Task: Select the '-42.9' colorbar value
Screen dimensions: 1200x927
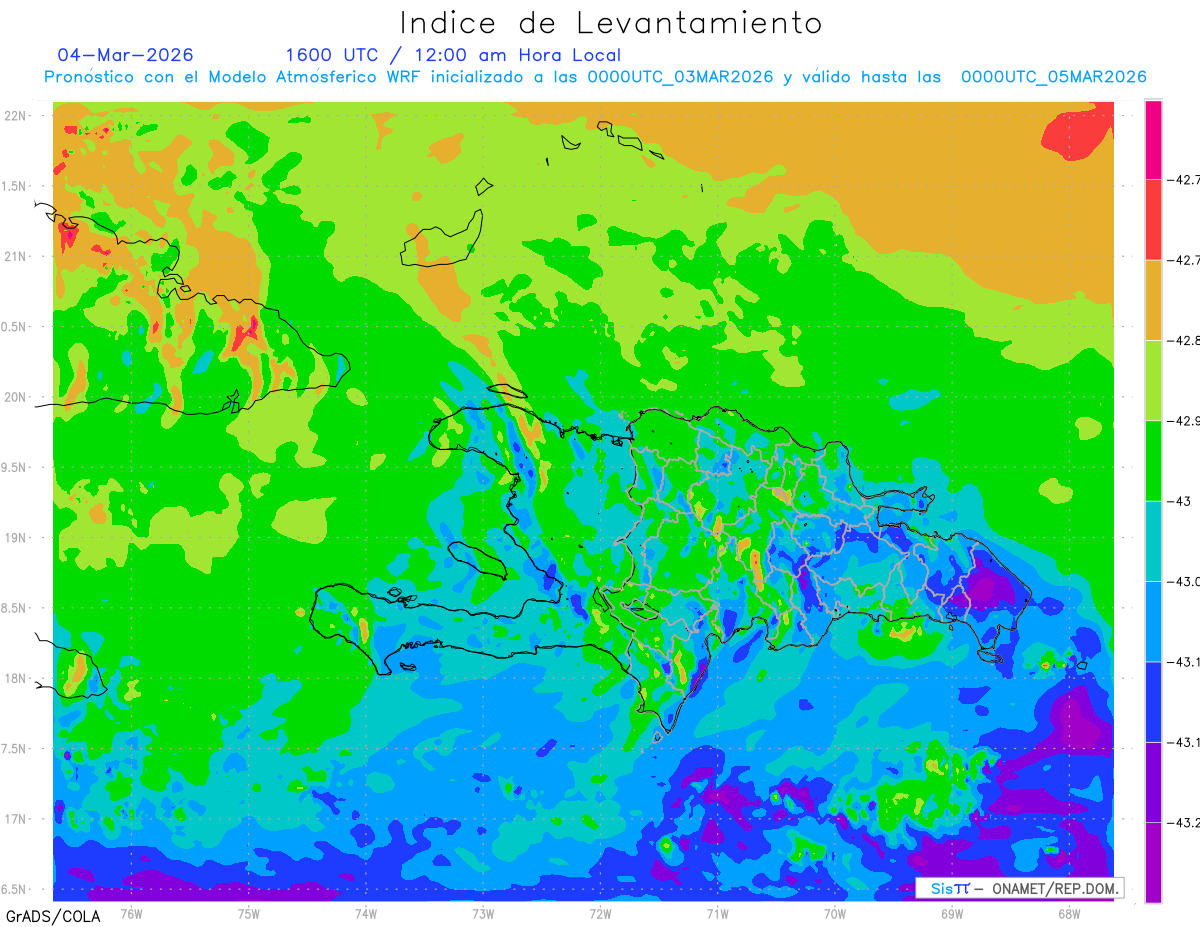Action: point(1186,420)
